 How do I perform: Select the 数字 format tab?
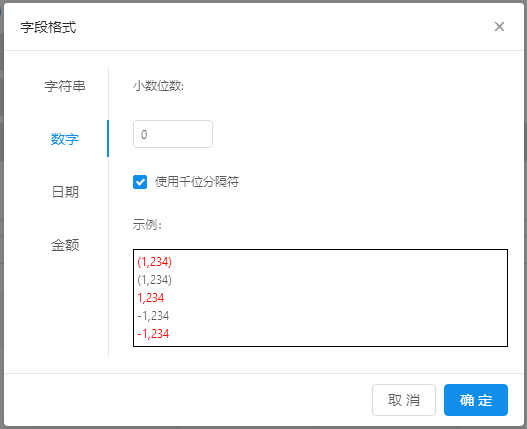tap(65, 139)
